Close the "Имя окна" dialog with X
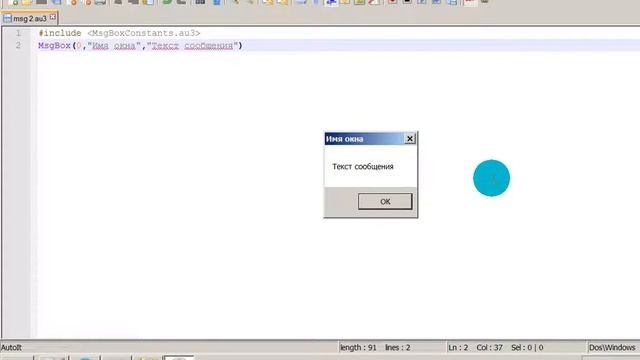The width and height of the screenshot is (640, 360). pyautogui.click(x=410, y=139)
